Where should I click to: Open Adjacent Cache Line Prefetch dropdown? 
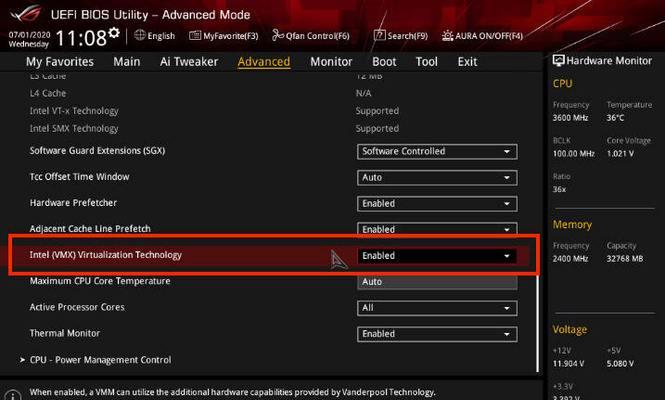(x=437, y=229)
